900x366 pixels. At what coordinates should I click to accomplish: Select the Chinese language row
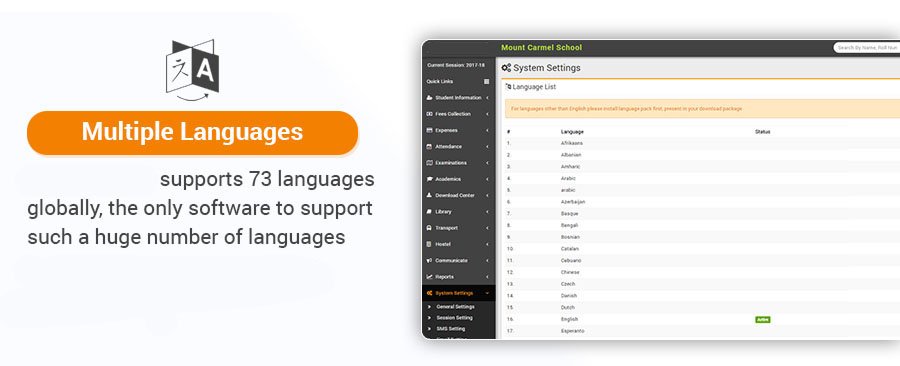701,272
